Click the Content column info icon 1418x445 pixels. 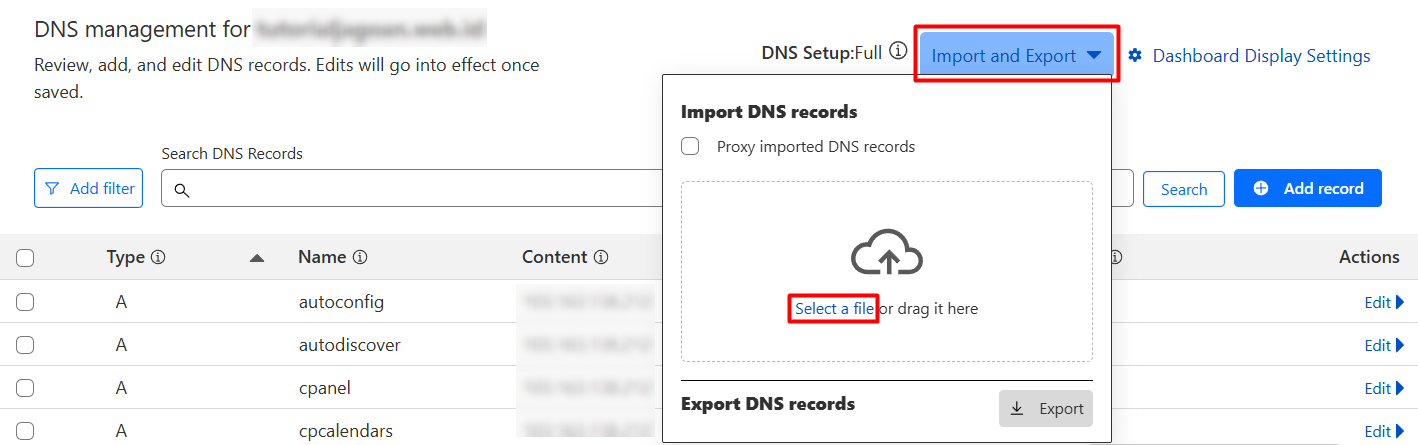[x=601, y=257]
